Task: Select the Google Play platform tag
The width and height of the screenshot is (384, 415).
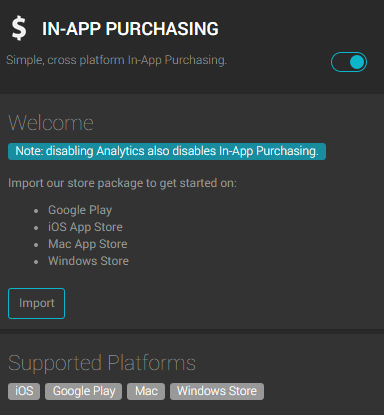Action: click(84, 391)
